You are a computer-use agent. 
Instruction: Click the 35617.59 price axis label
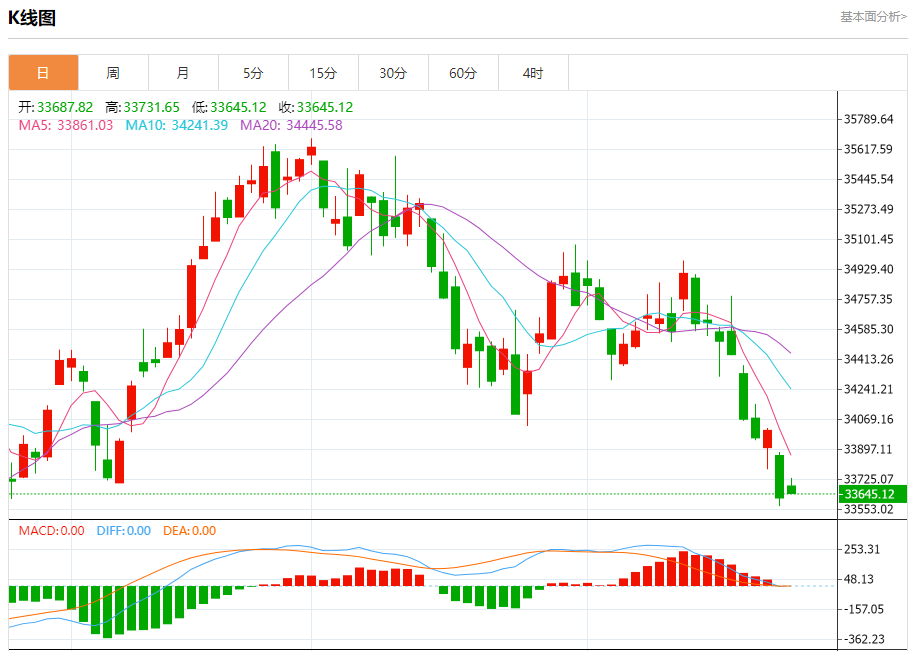[x=869, y=149]
